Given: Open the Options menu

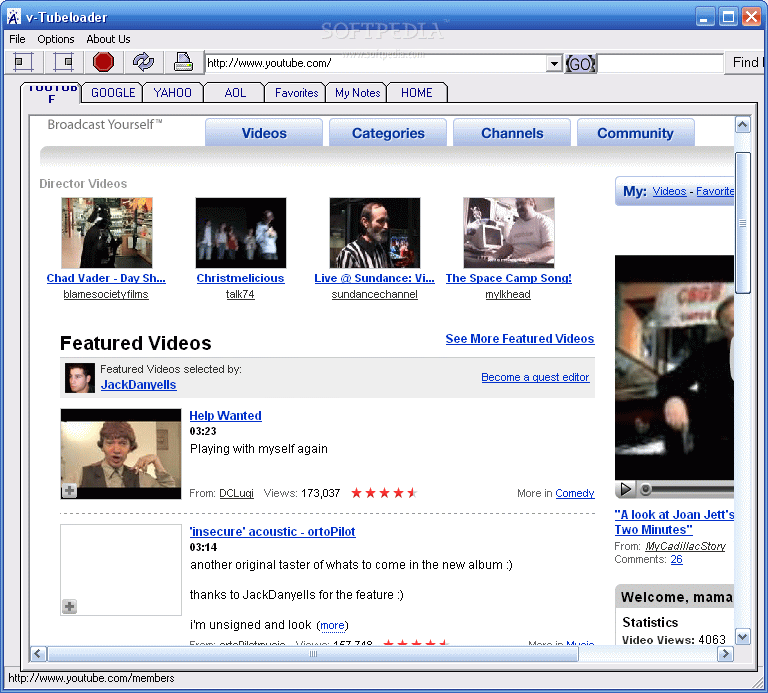Looking at the screenshot, I should [56, 39].
